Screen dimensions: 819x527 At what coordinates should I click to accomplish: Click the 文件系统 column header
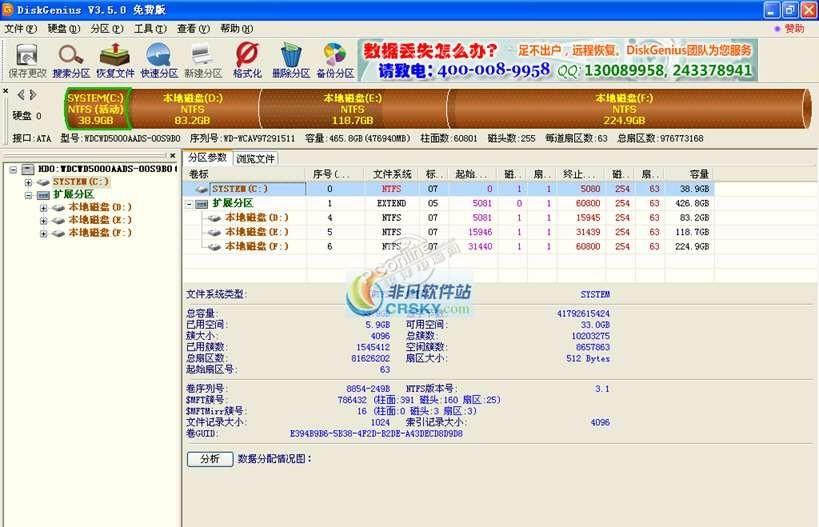pos(392,174)
